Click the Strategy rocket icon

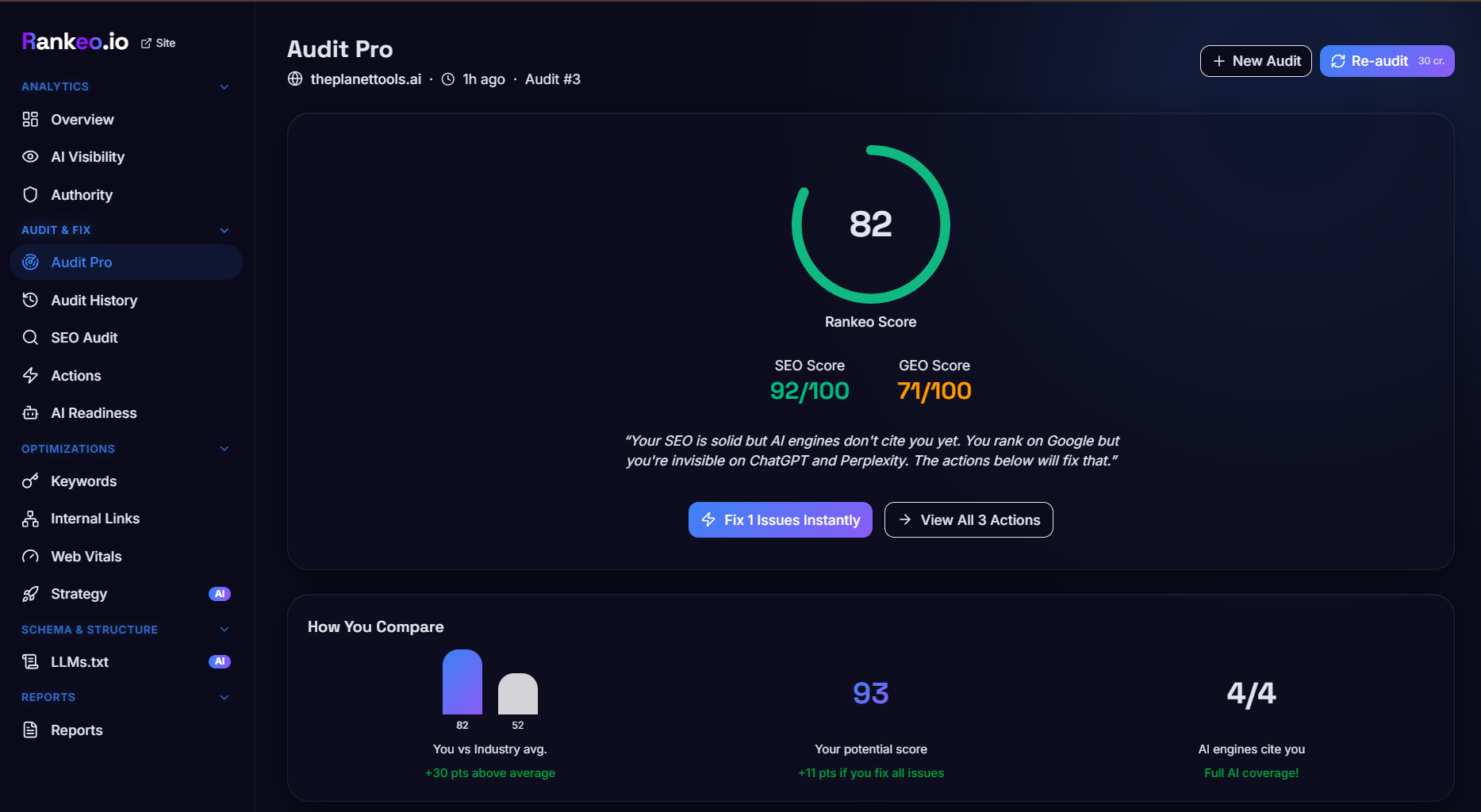30,594
